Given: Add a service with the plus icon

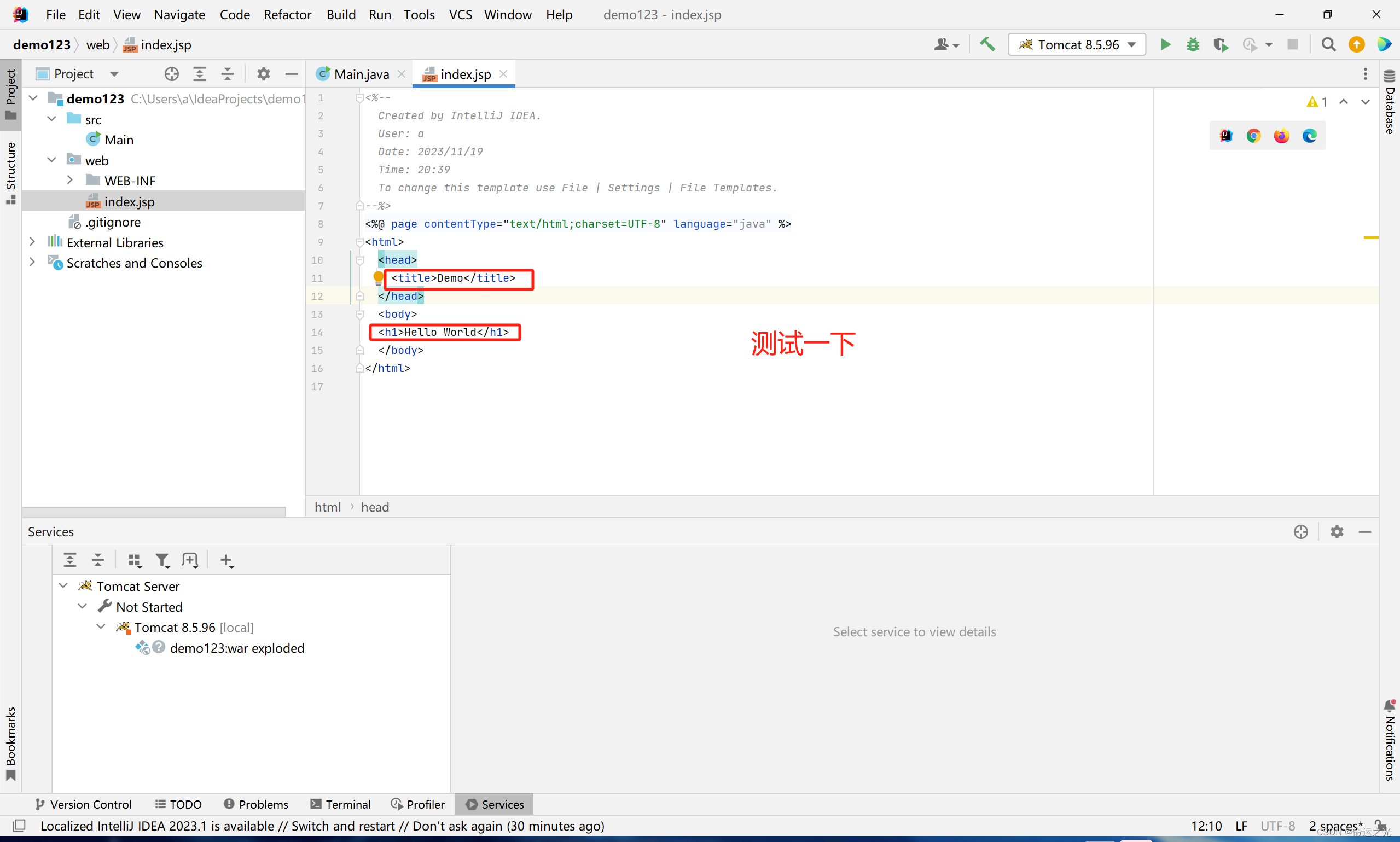Looking at the screenshot, I should [227, 560].
